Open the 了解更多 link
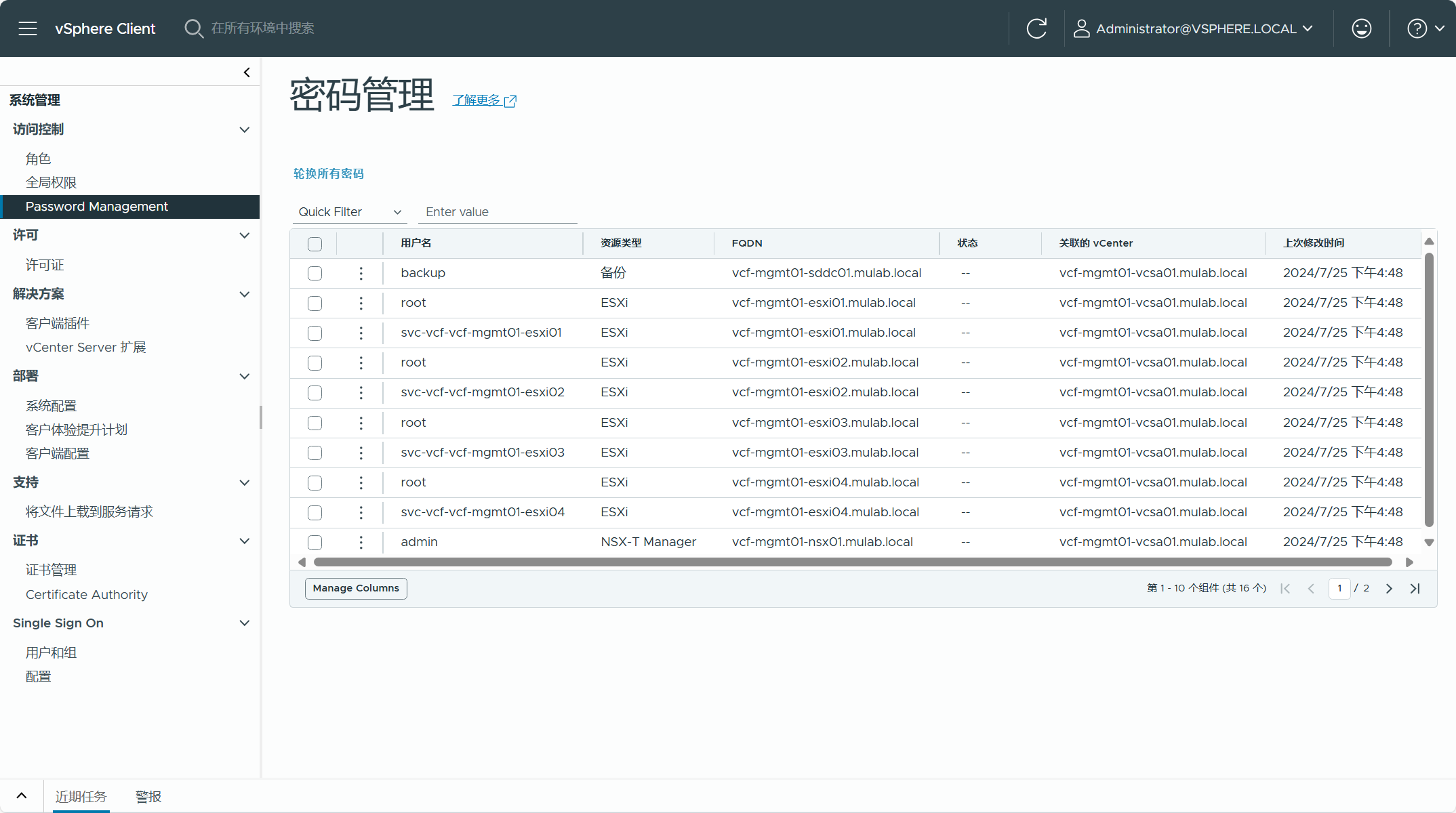Image resolution: width=1456 pixels, height=813 pixels. [x=485, y=100]
